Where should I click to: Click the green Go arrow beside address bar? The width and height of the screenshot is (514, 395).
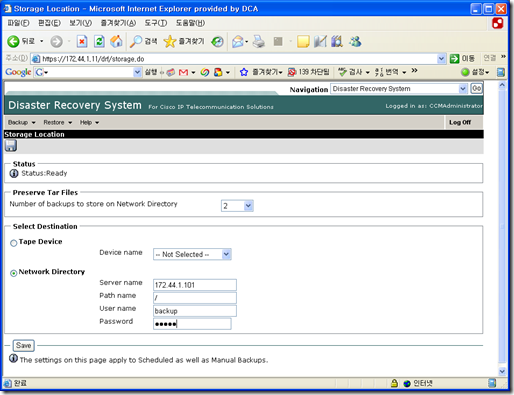454,59
